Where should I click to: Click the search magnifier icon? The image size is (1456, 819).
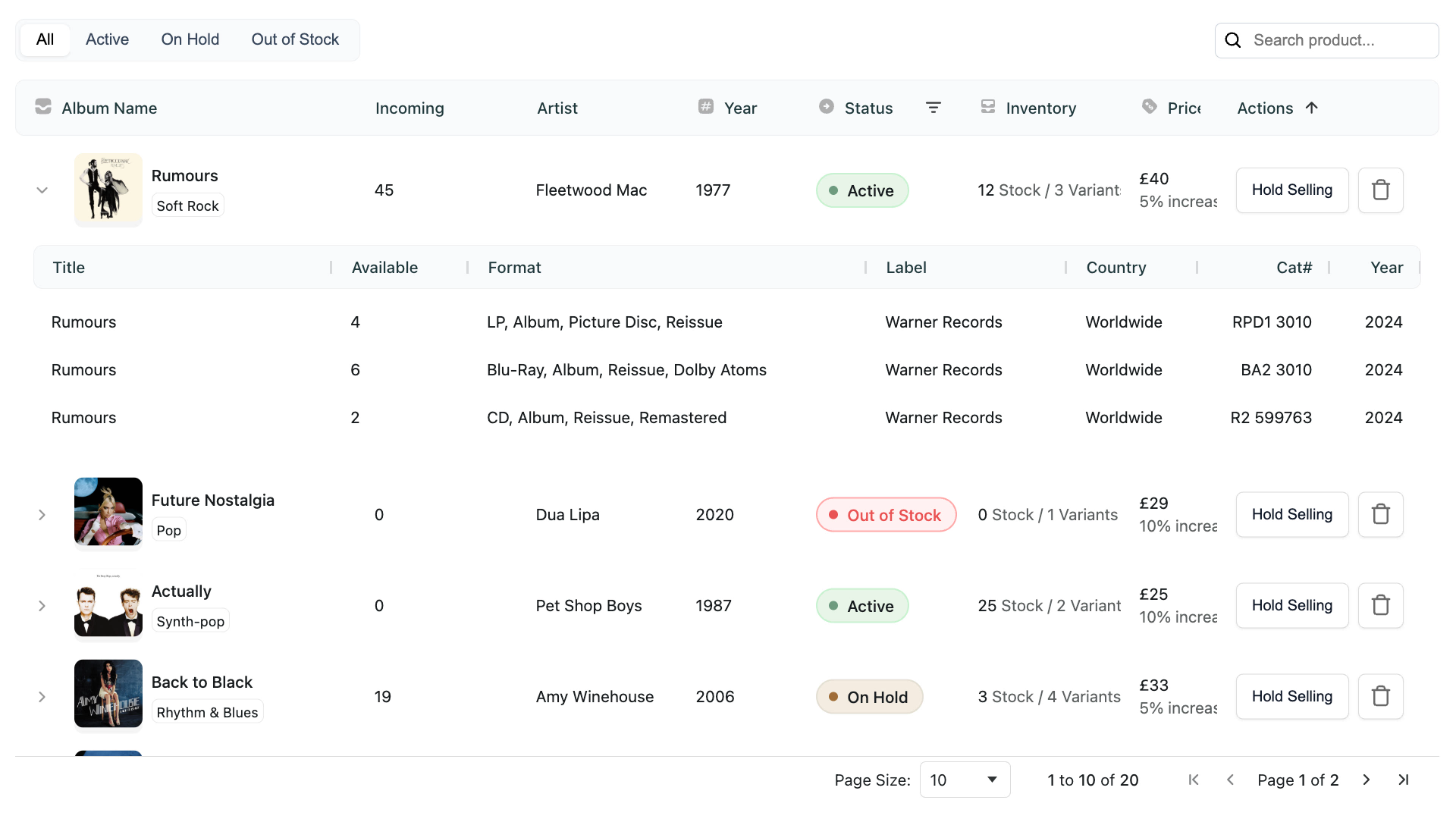coord(1233,40)
